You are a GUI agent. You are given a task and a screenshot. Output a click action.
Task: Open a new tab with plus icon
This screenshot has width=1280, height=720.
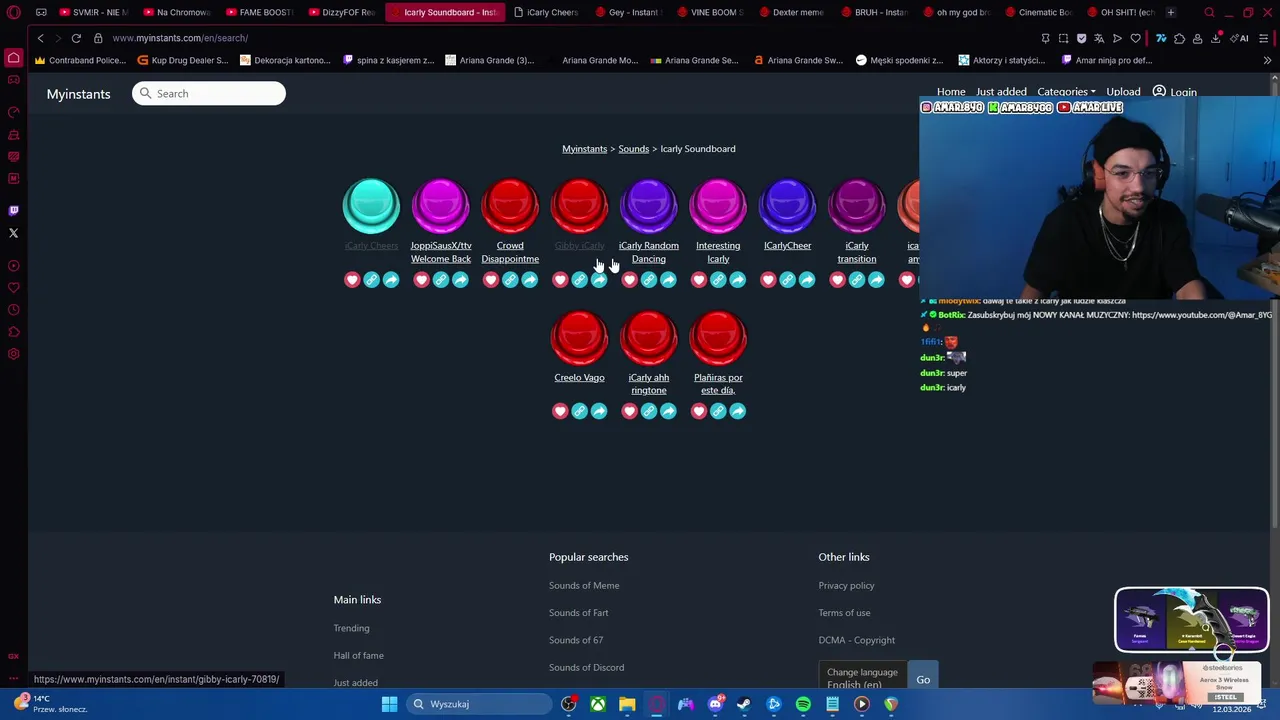(1170, 12)
